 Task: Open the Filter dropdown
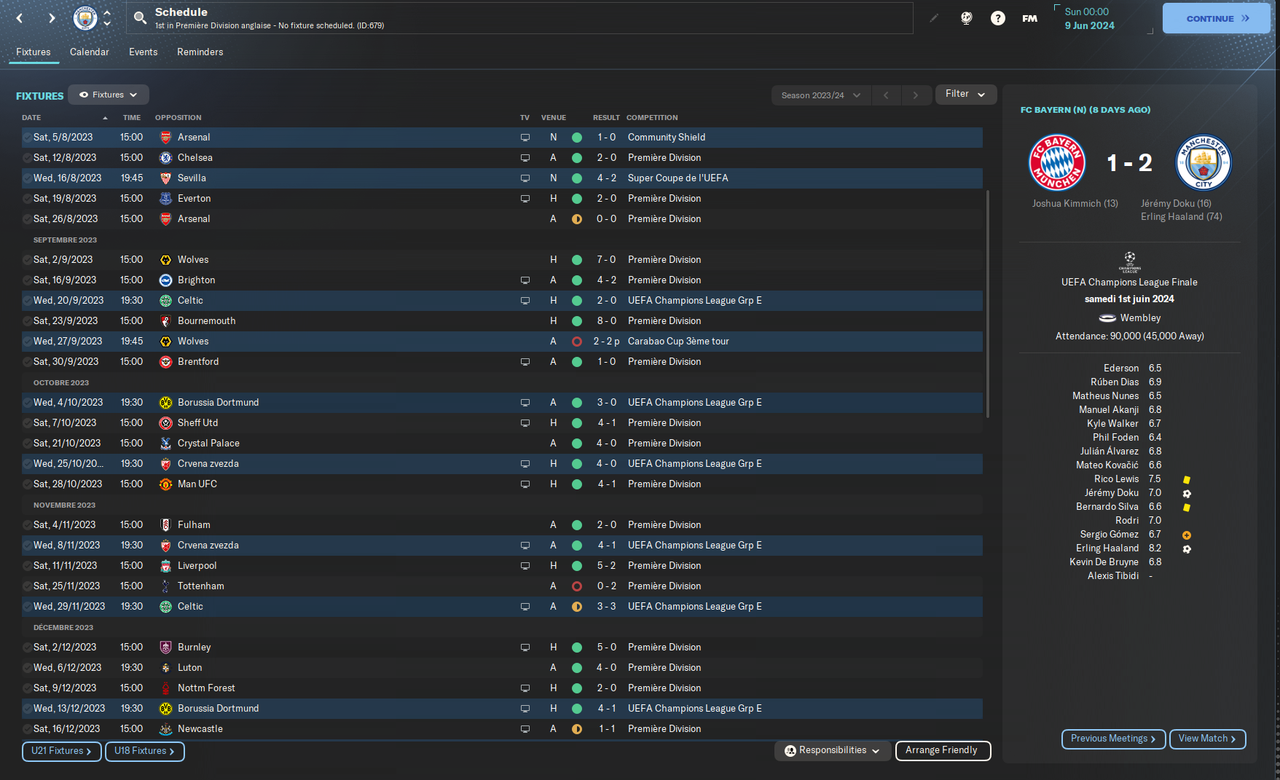point(966,94)
